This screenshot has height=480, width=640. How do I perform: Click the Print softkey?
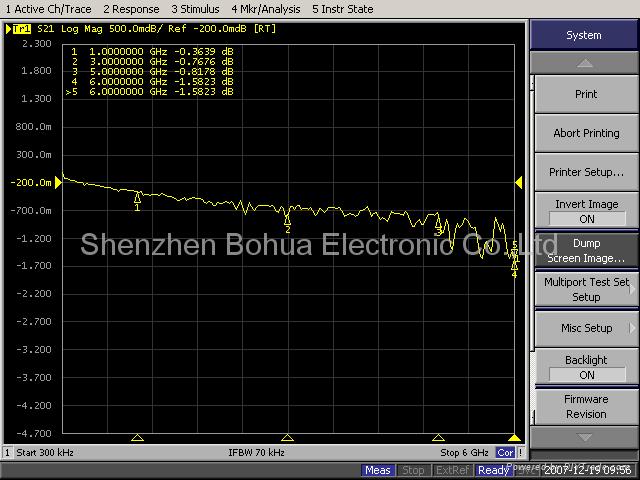[586, 94]
